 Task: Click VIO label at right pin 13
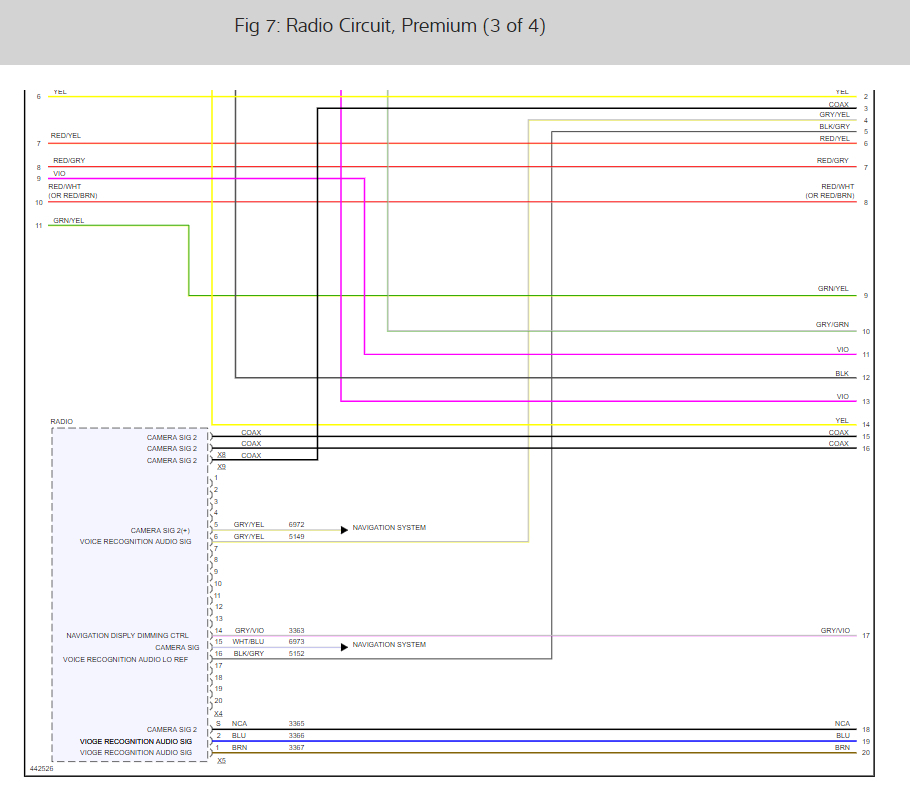click(x=843, y=397)
